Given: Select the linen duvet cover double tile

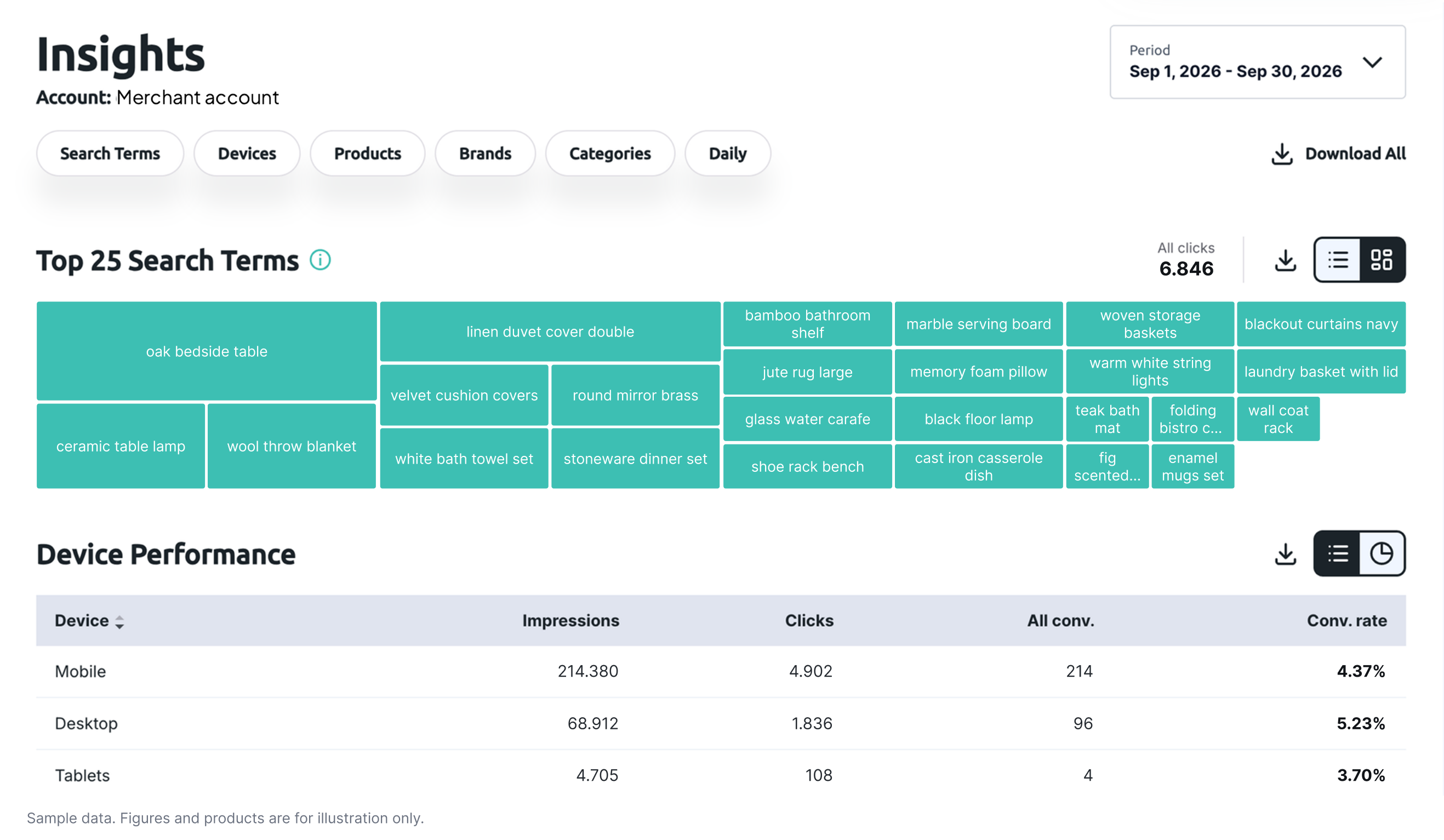Looking at the screenshot, I should (x=550, y=332).
